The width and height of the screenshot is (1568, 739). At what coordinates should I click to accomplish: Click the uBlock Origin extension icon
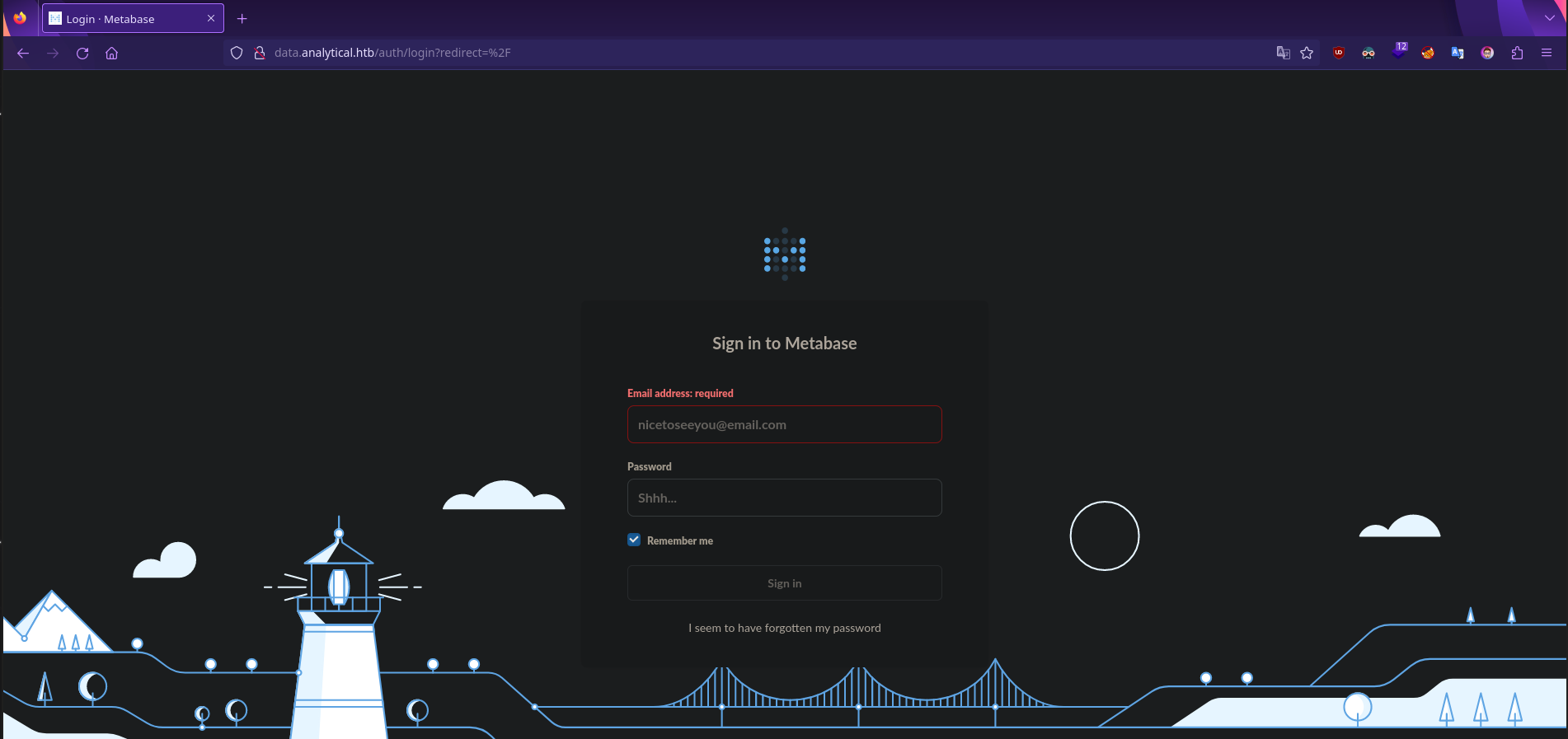1339,53
